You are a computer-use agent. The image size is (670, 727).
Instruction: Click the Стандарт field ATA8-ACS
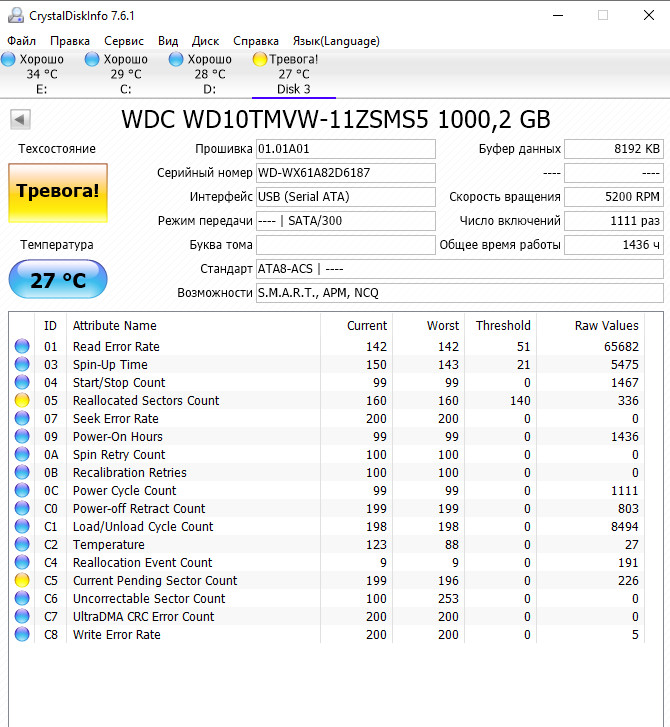459,269
